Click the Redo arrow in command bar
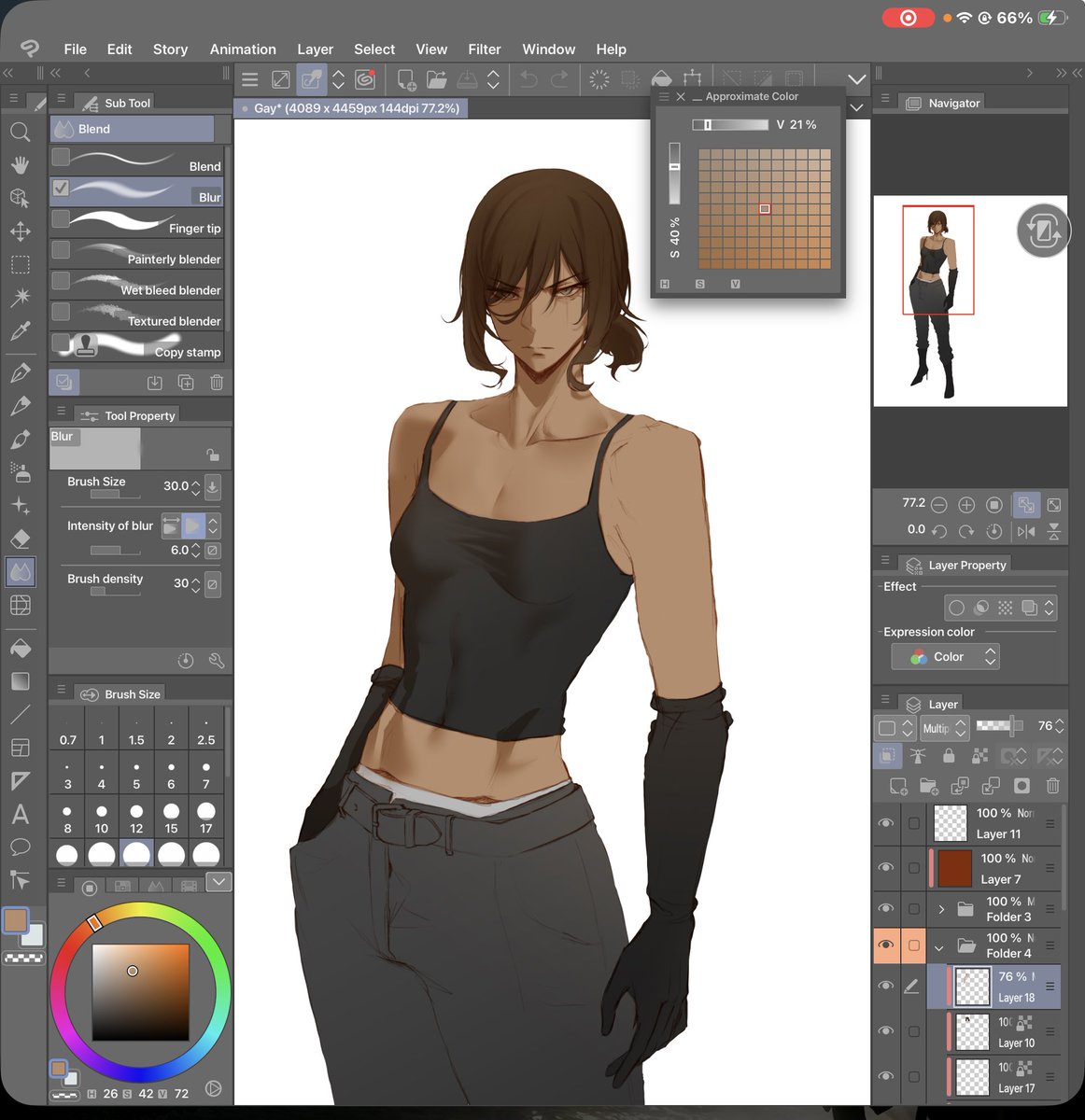Image resolution: width=1085 pixels, height=1120 pixels. [559, 79]
